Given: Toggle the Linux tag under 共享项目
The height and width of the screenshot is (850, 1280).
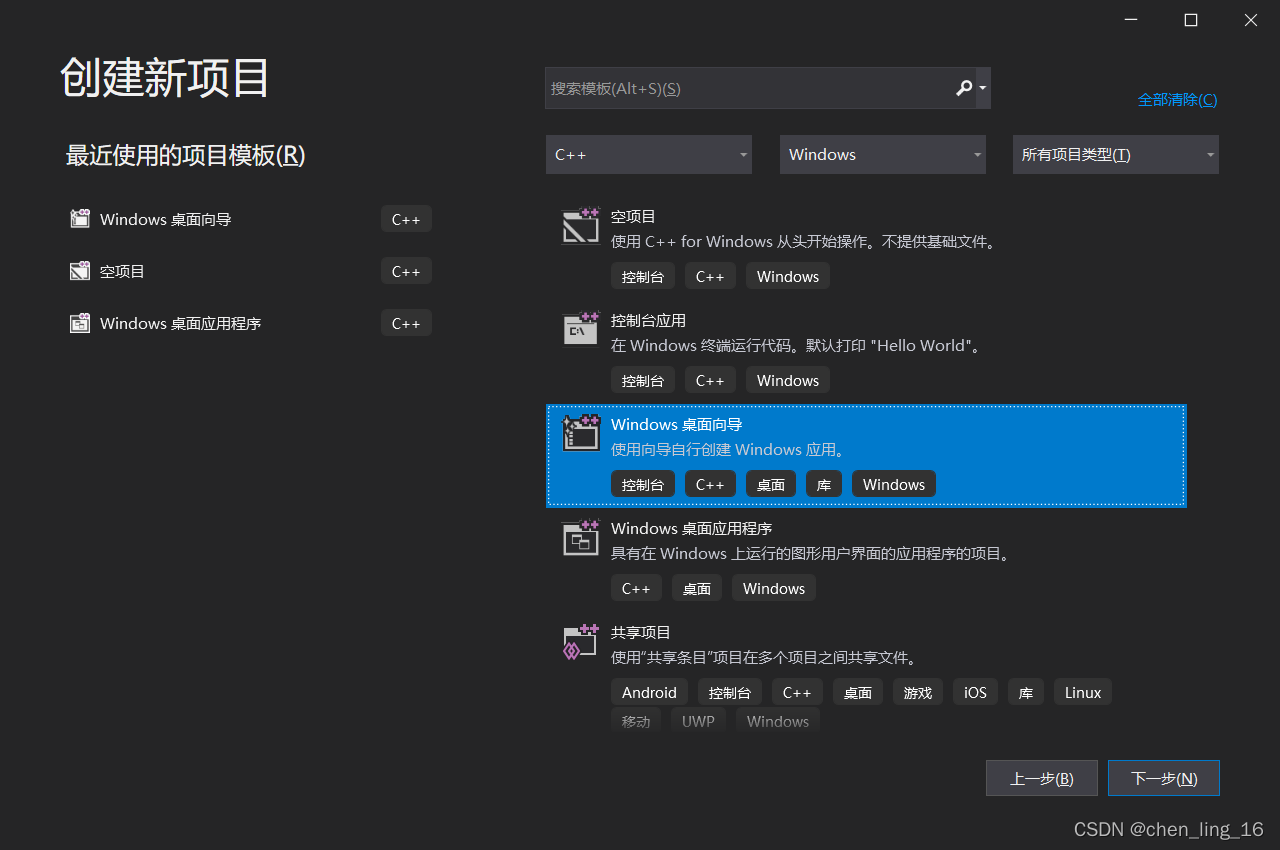Looking at the screenshot, I should click(1082, 691).
